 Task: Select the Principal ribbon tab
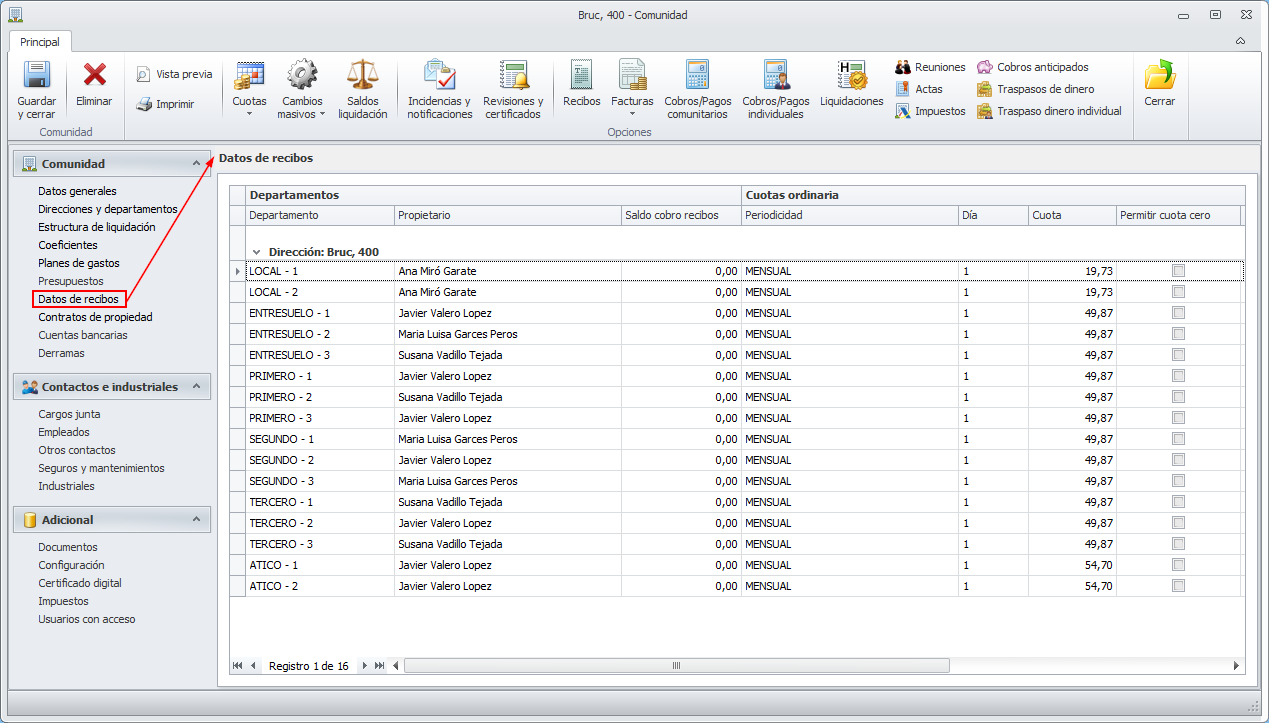(40, 42)
